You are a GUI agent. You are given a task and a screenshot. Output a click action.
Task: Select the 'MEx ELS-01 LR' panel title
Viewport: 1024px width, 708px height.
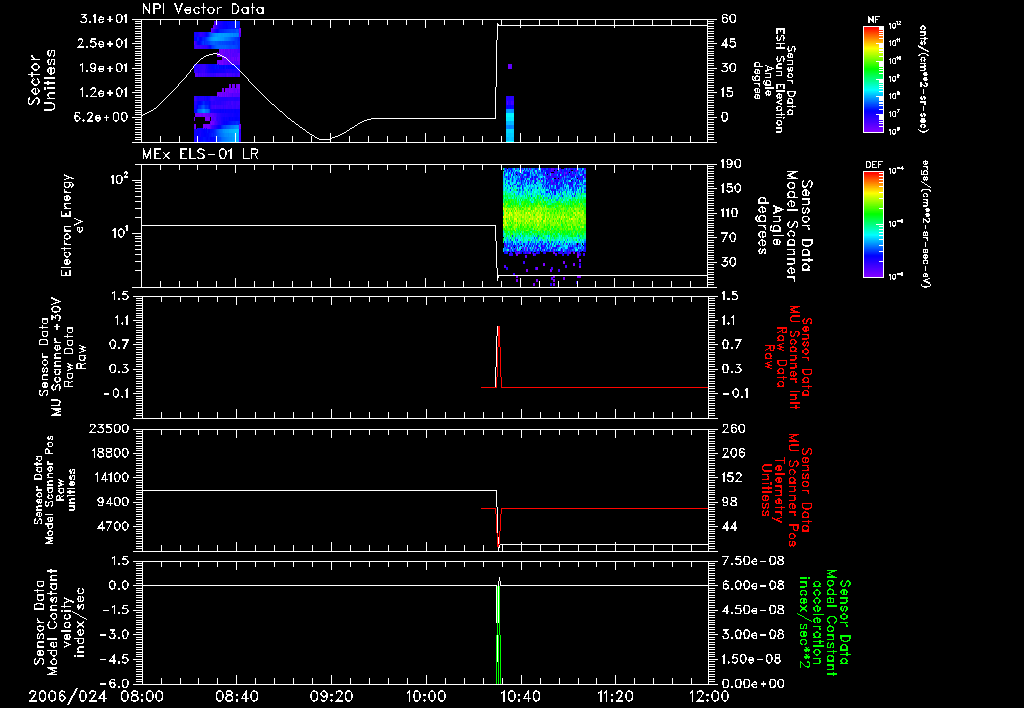[200, 154]
